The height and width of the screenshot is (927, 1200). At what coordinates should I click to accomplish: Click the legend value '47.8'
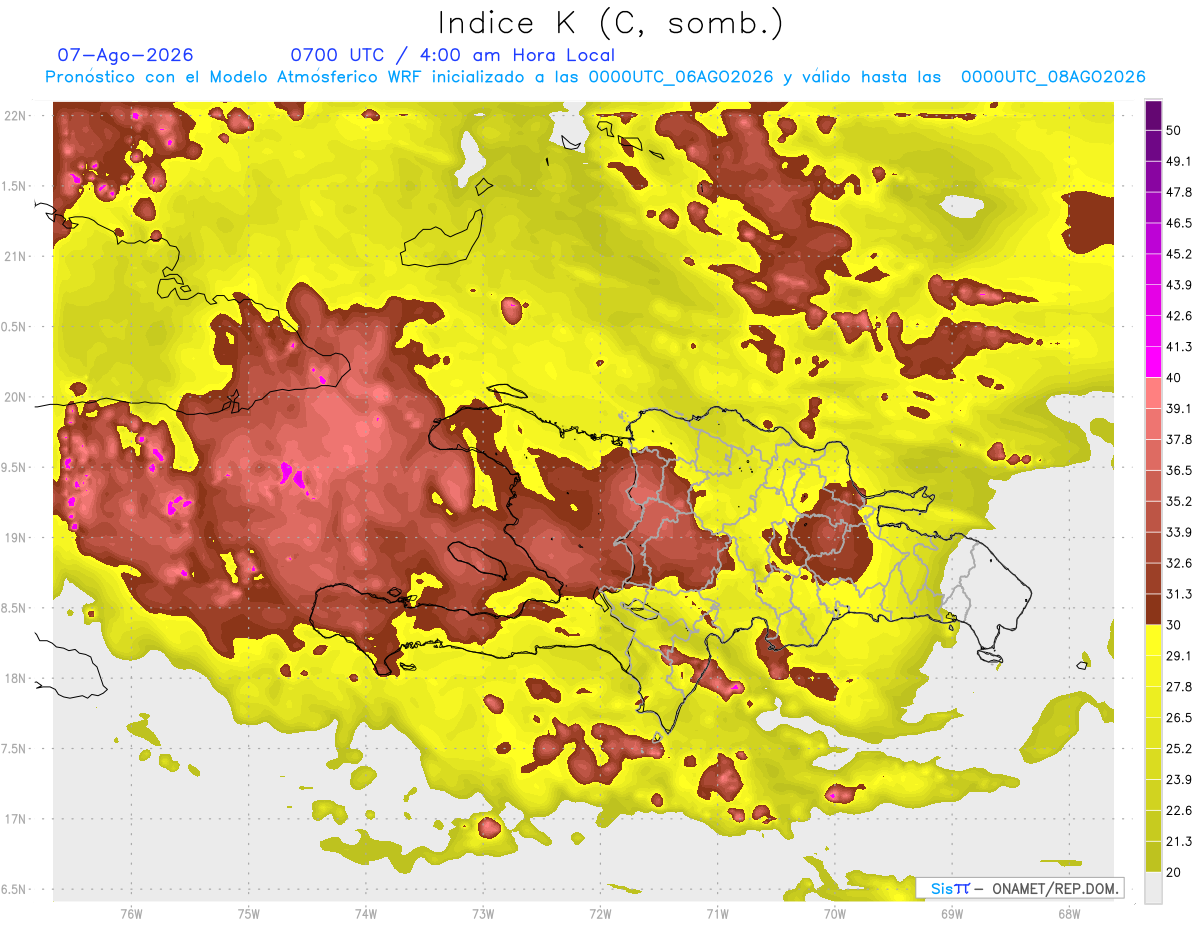(1179, 192)
